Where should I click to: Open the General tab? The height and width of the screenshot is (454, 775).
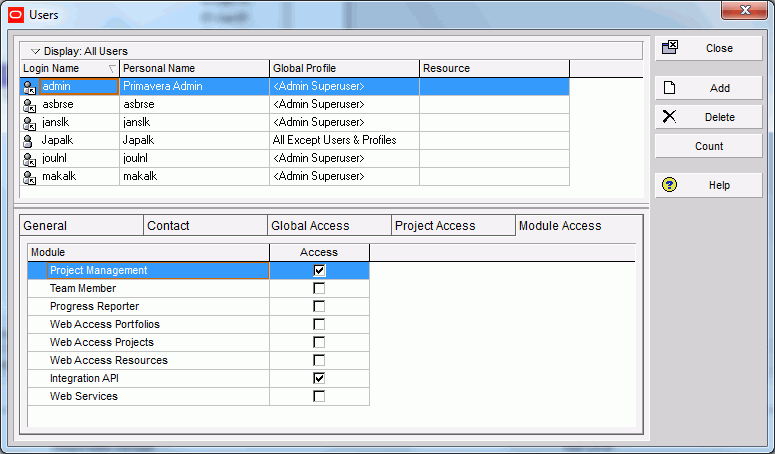tap(82, 225)
